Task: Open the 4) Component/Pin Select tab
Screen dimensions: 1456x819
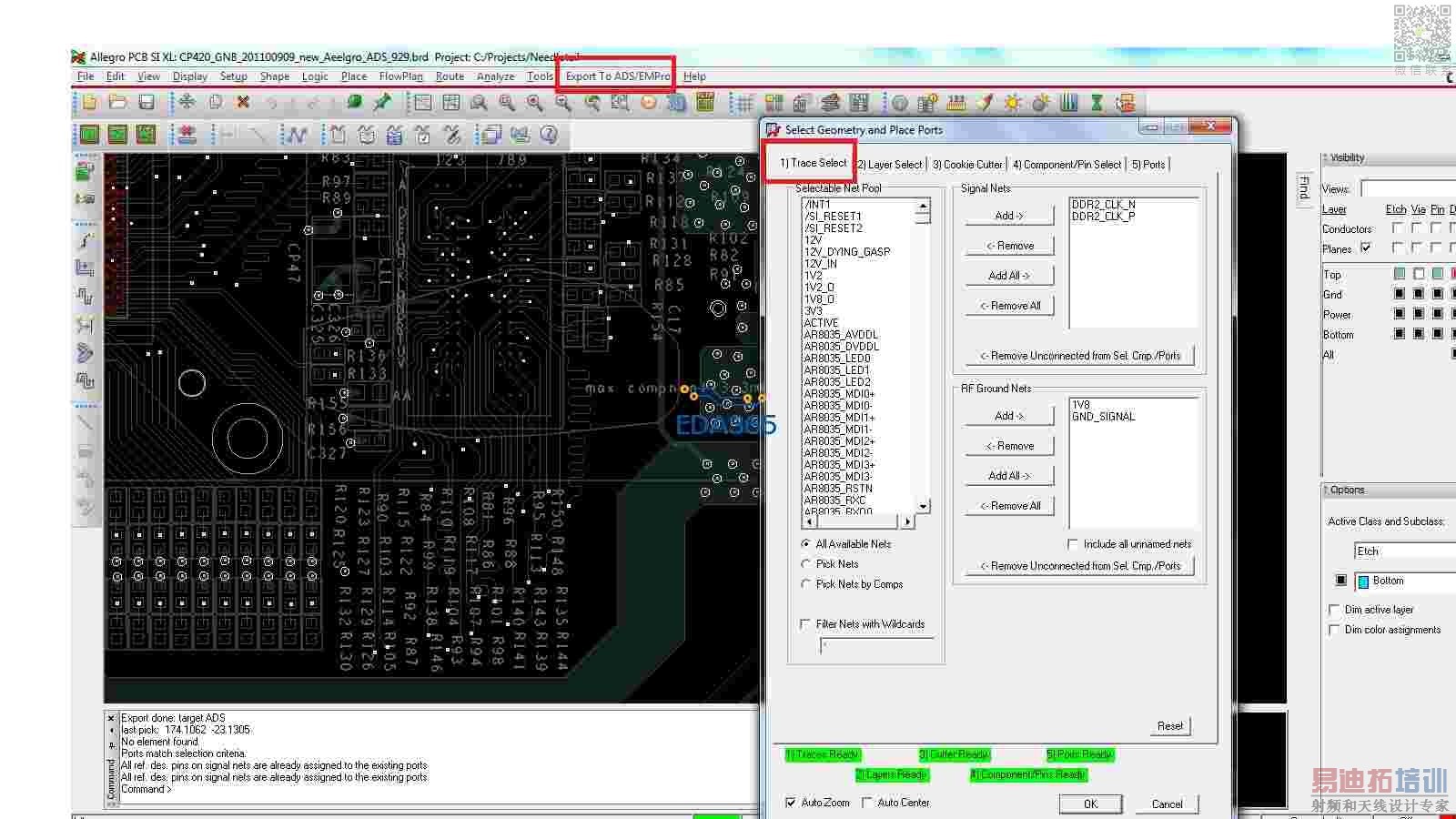Action: coord(1067,165)
